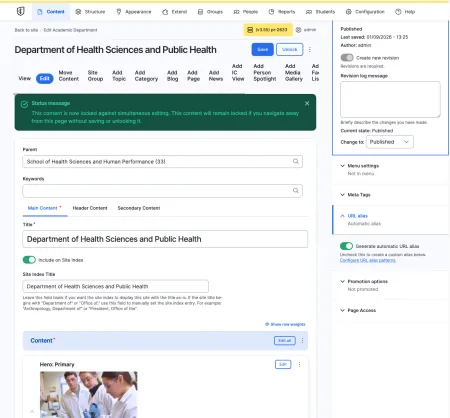This screenshot has height=418, width=450.
Task: Click the Add Topic tab
Action: [x=119, y=76]
